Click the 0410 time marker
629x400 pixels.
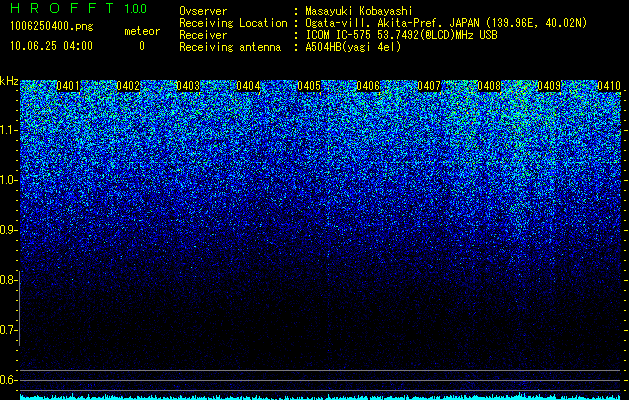click(x=609, y=86)
